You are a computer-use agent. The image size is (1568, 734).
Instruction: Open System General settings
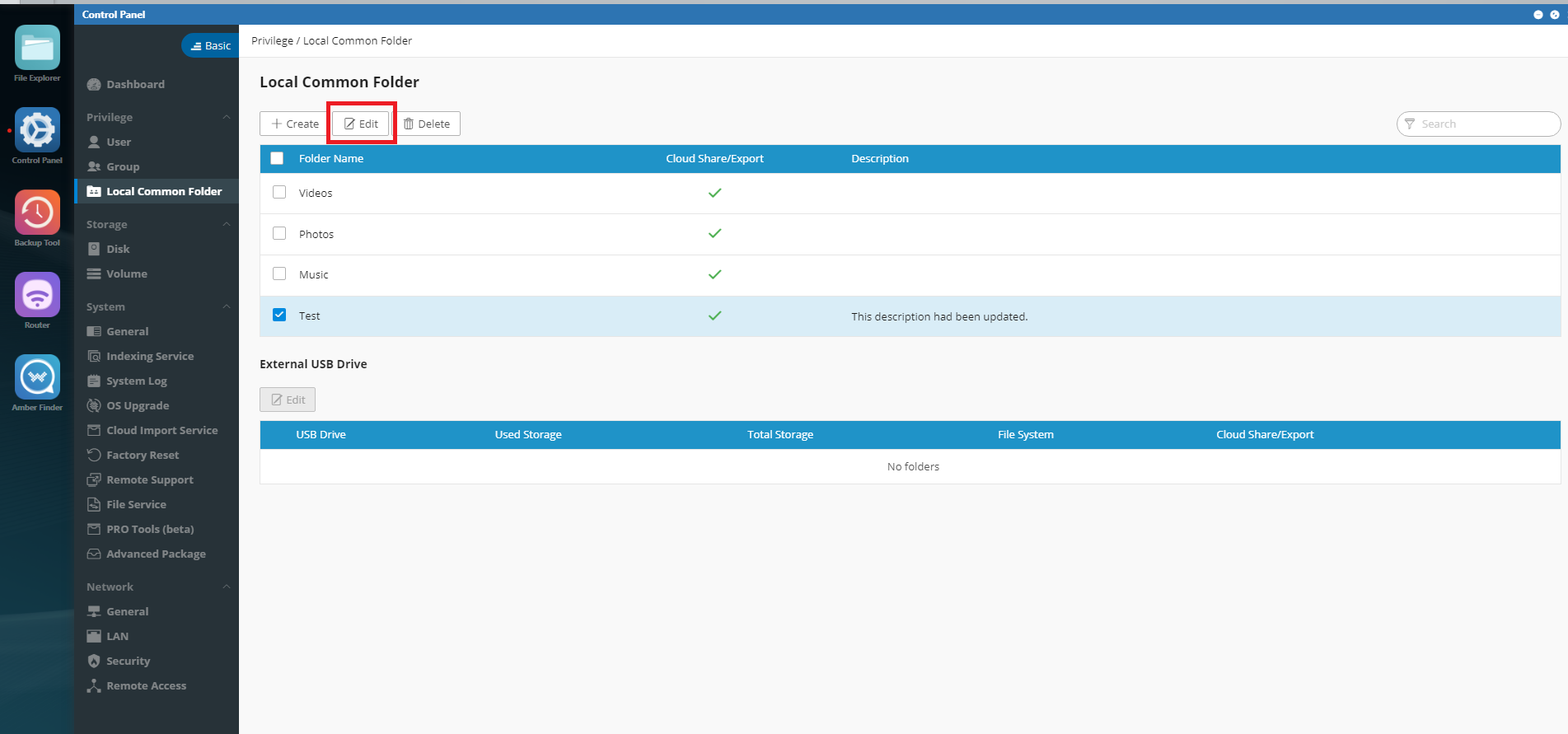127,331
